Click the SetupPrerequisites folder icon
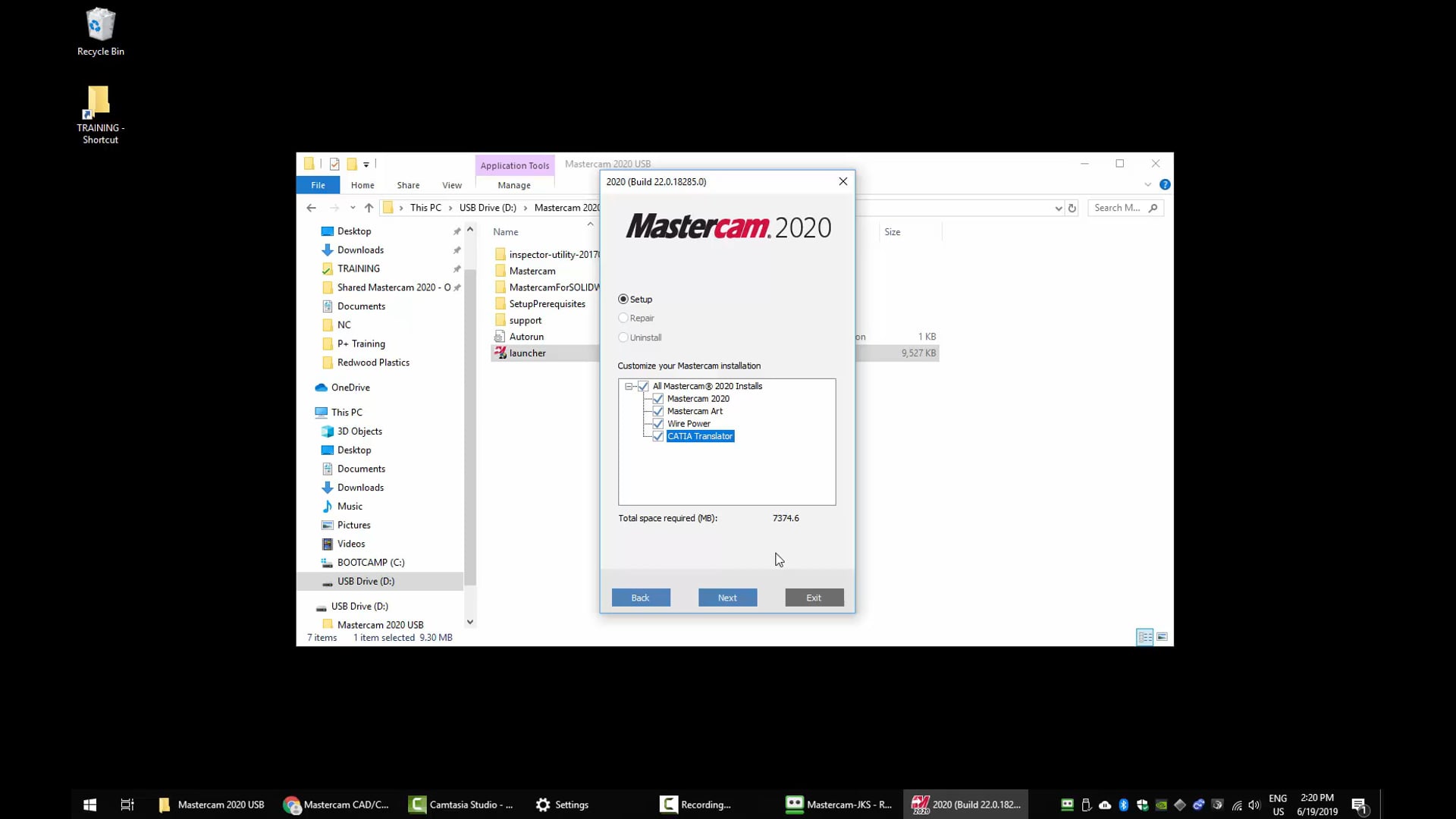1456x819 pixels. (500, 303)
